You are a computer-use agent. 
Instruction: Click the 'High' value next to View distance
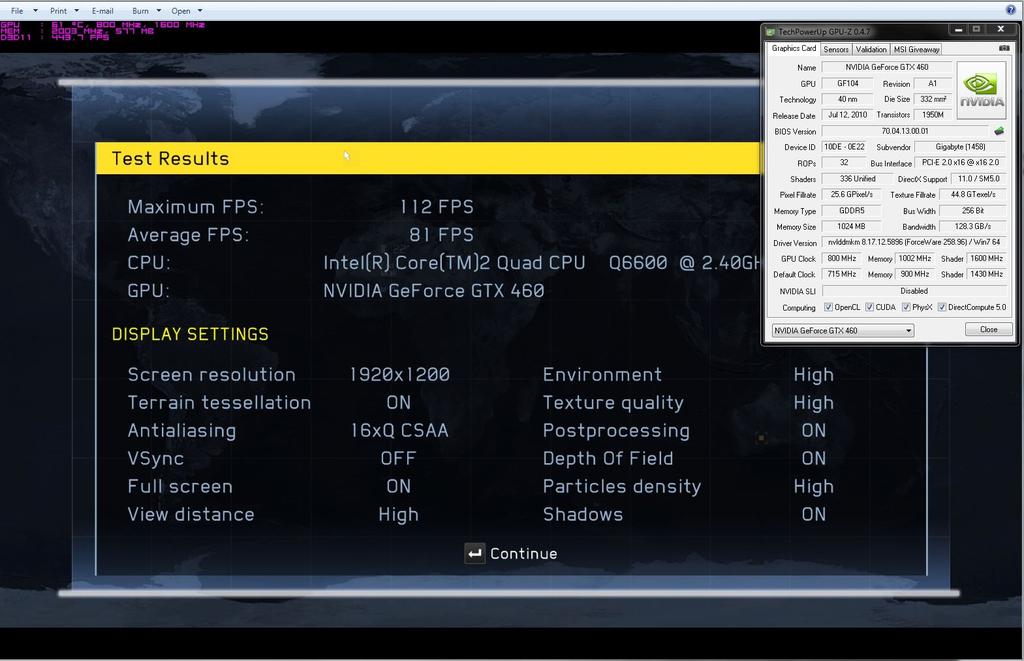pyautogui.click(x=398, y=515)
